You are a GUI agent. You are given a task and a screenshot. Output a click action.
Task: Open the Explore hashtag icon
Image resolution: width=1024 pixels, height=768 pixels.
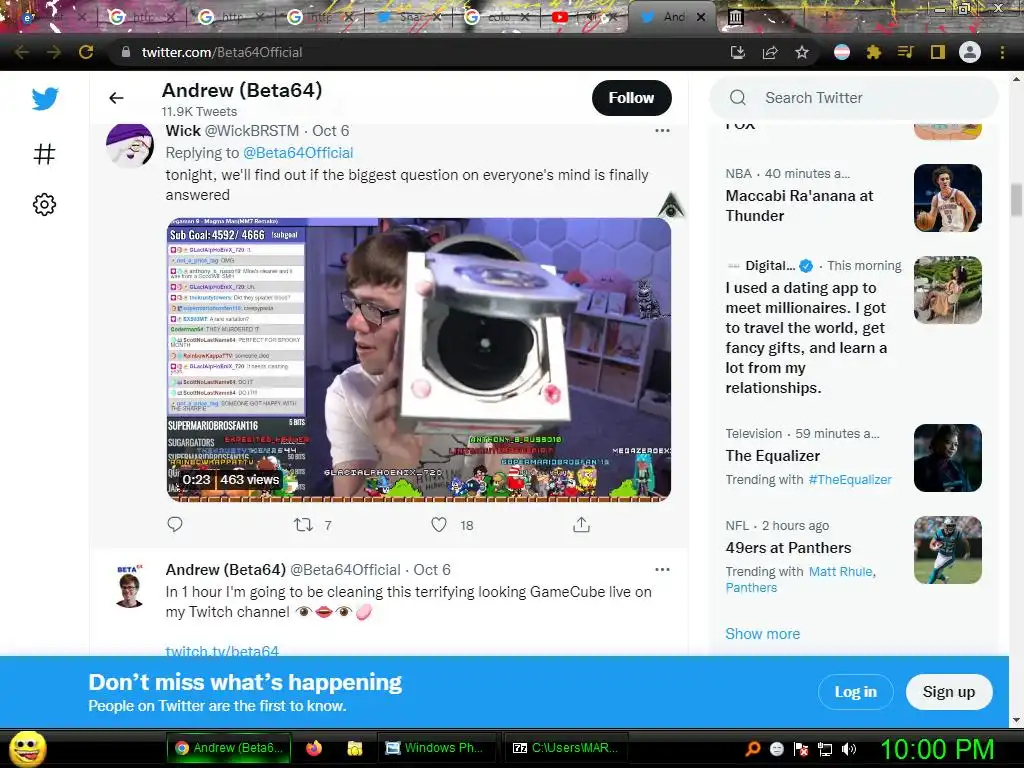(x=44, y=153)
